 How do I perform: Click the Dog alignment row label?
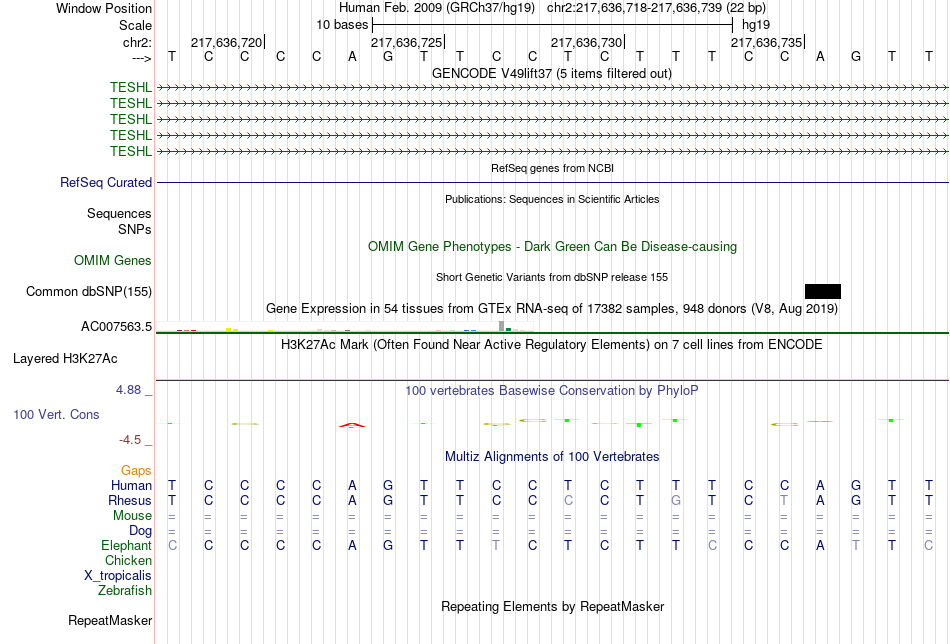141,531
